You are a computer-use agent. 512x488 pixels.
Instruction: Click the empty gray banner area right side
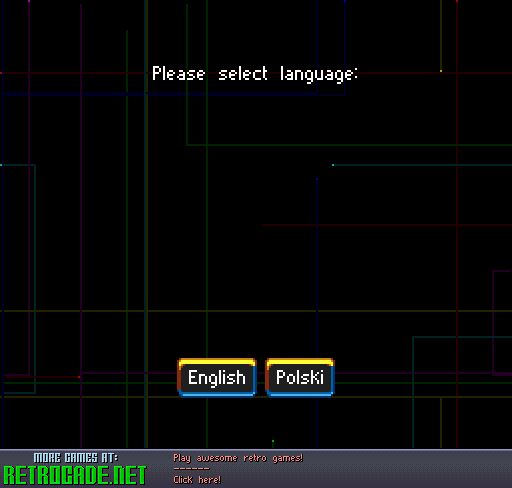[407, 469]
